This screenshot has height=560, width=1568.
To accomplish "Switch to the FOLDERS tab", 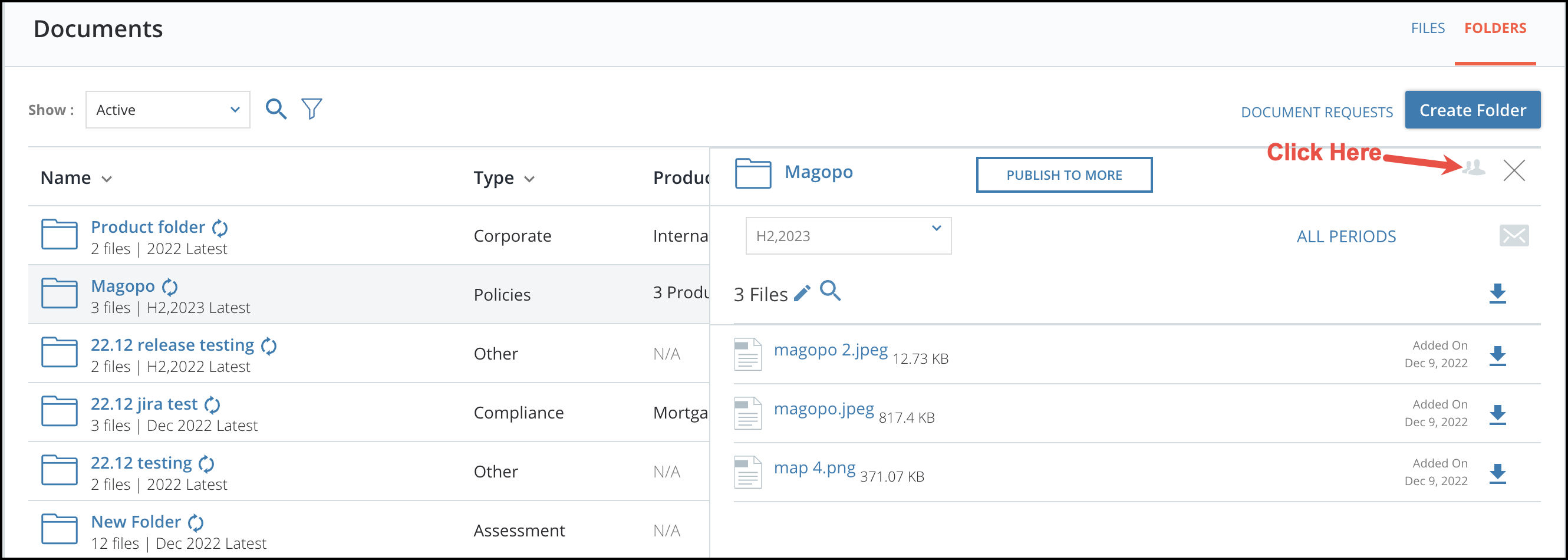I will click(1495, 28).
